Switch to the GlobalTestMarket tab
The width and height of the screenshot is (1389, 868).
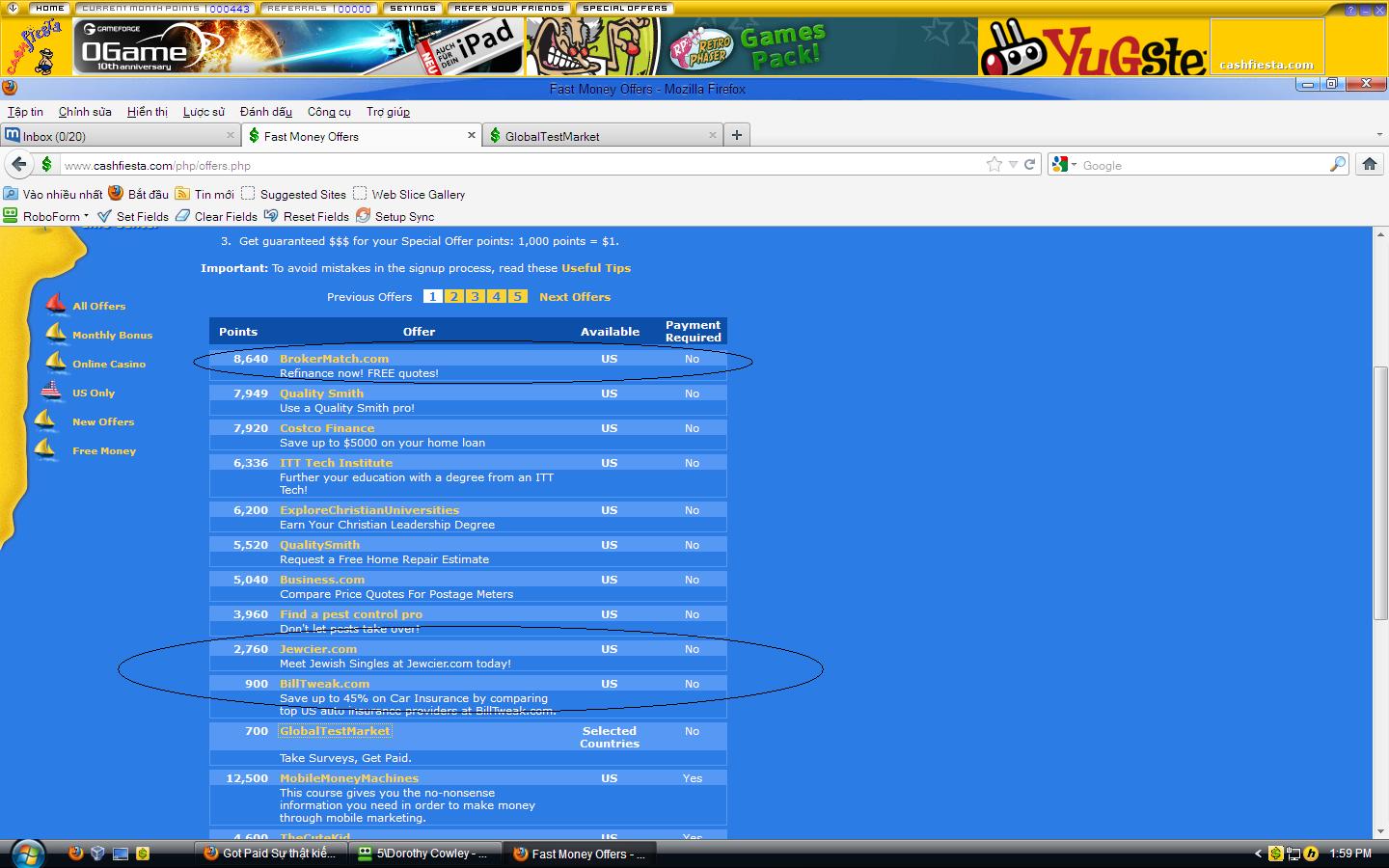click(x=601, y=135)
